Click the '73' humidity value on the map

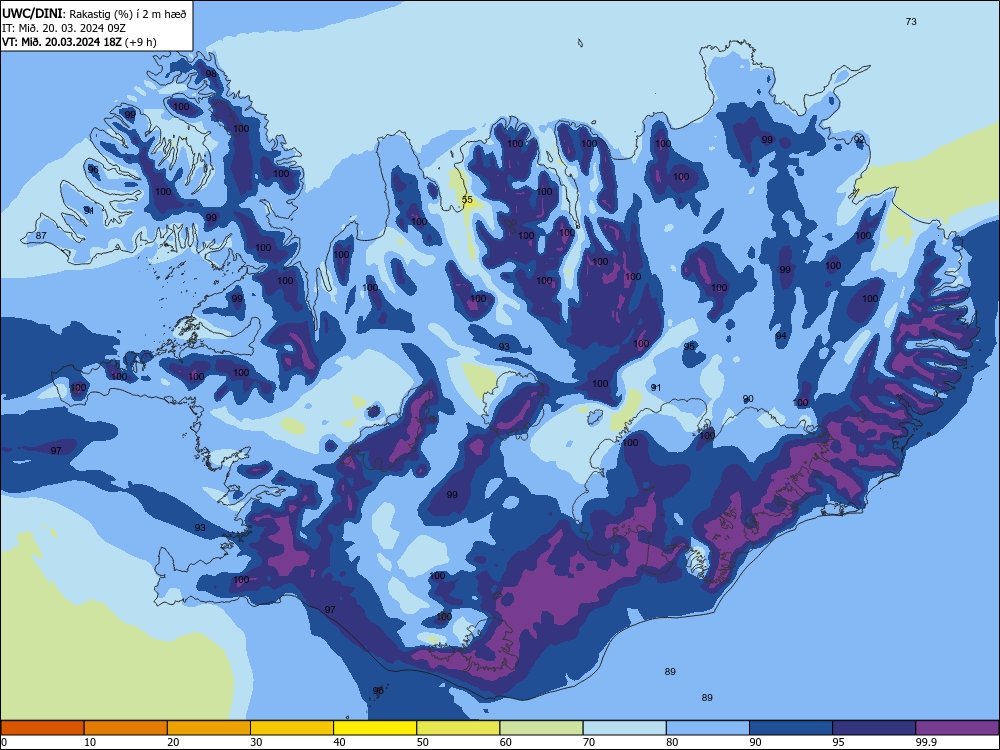click(911, 22)
